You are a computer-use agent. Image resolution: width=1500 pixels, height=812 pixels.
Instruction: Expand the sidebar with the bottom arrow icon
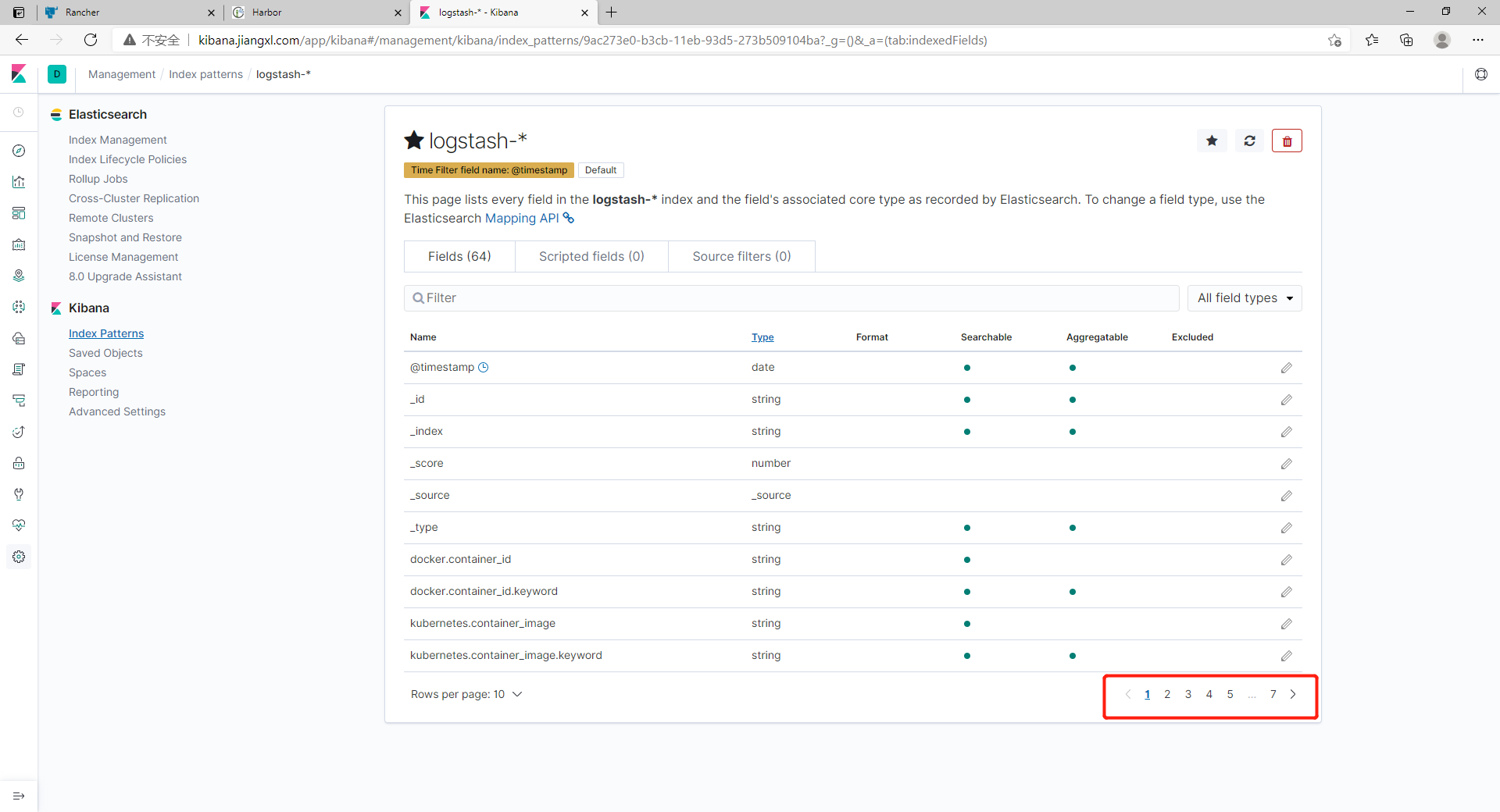click(x=19, y=796)
